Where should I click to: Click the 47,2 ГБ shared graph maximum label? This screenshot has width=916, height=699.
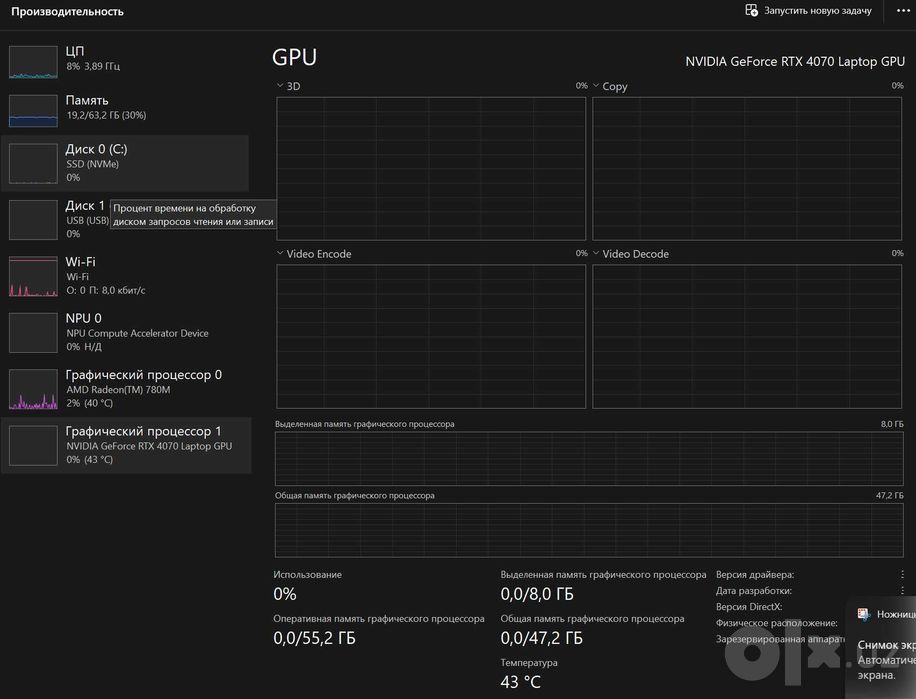(x=890, y=495)
